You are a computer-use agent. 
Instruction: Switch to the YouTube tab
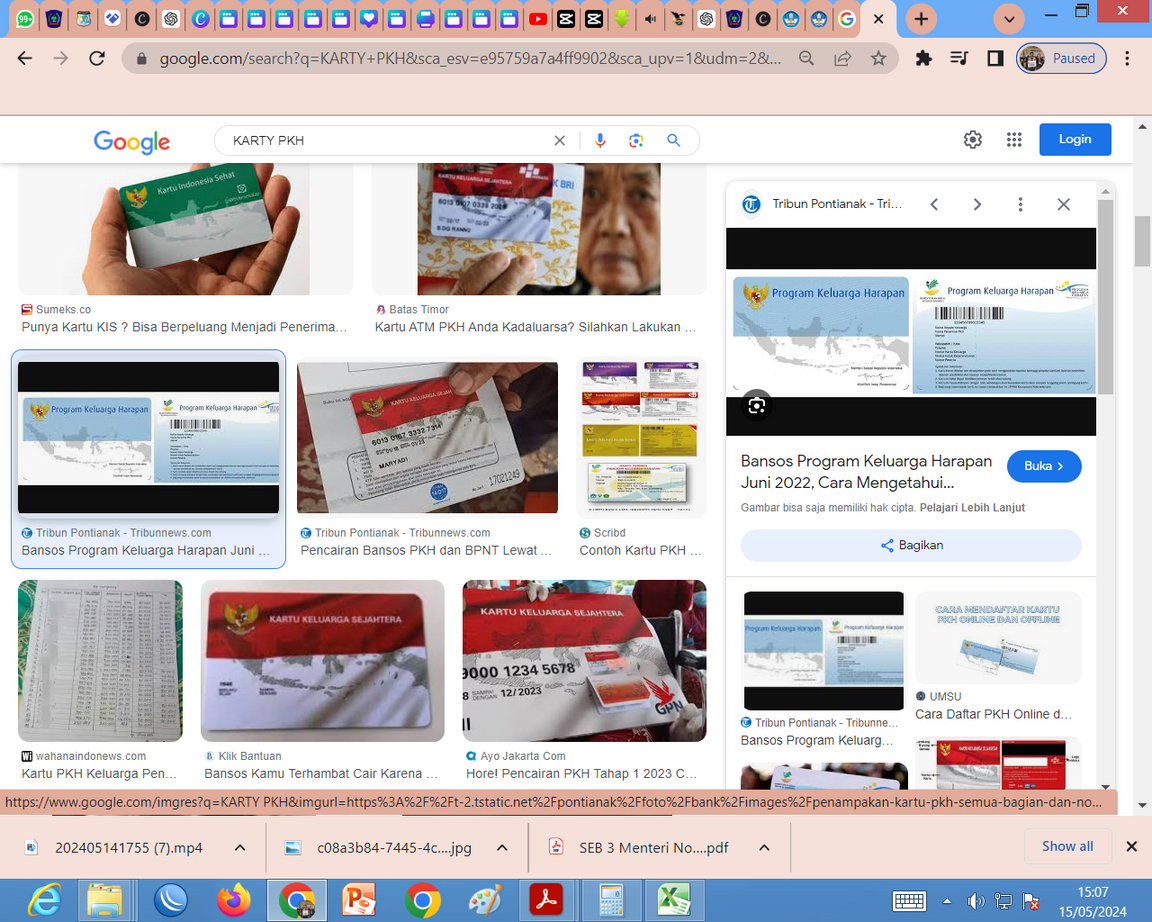point(538,19)
